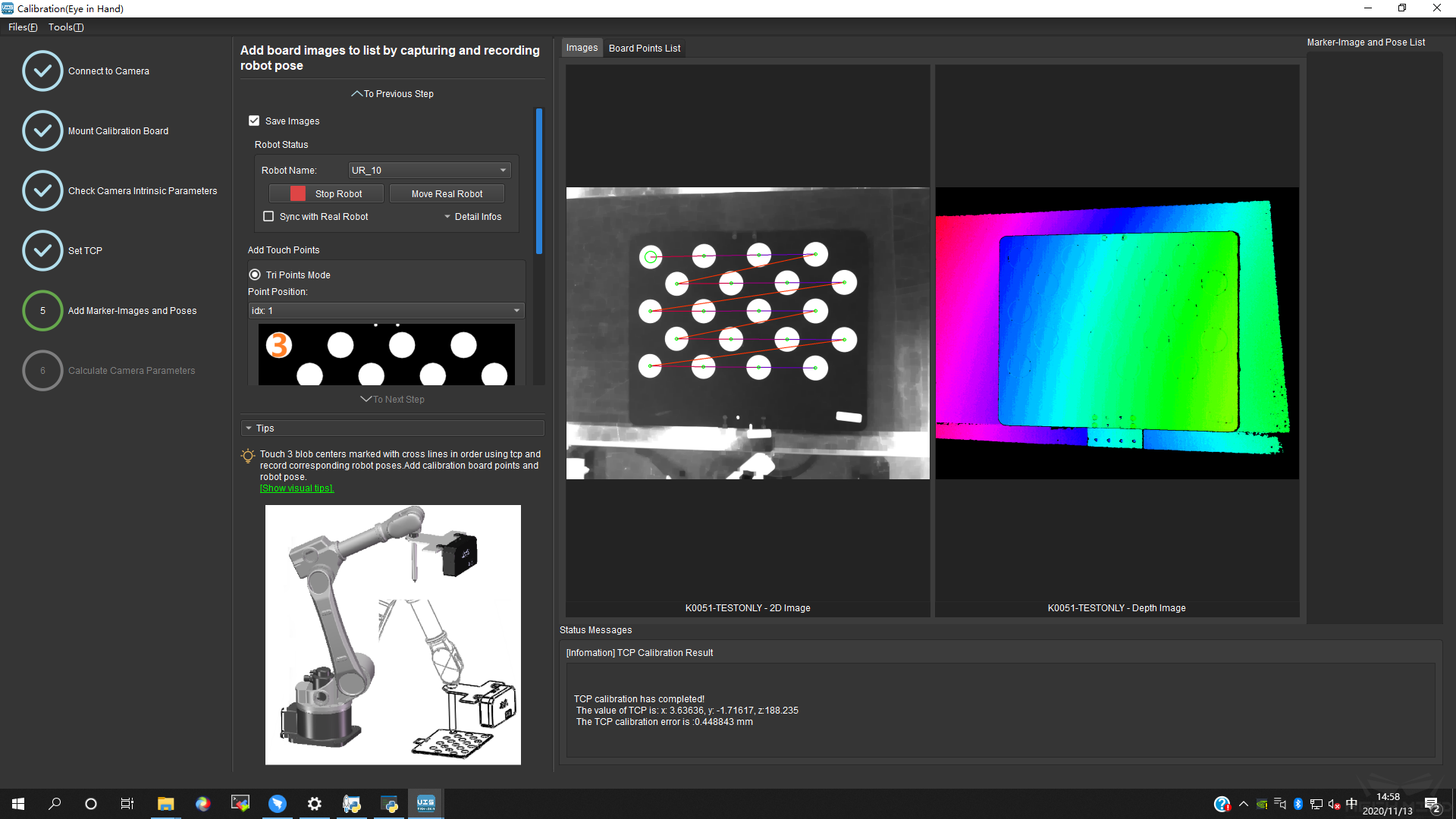Image resolution: width=1456 pixels, height=819 pixels.
Task: Click the blue vertical scrollbar in settings panel
Action: coord(539,182)
